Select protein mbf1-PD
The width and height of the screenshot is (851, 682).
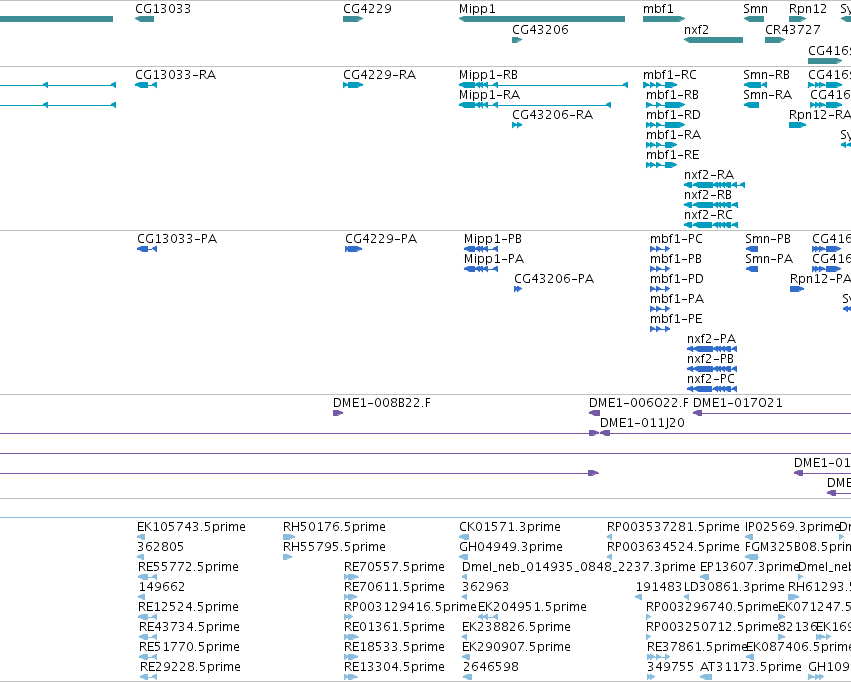660,289
